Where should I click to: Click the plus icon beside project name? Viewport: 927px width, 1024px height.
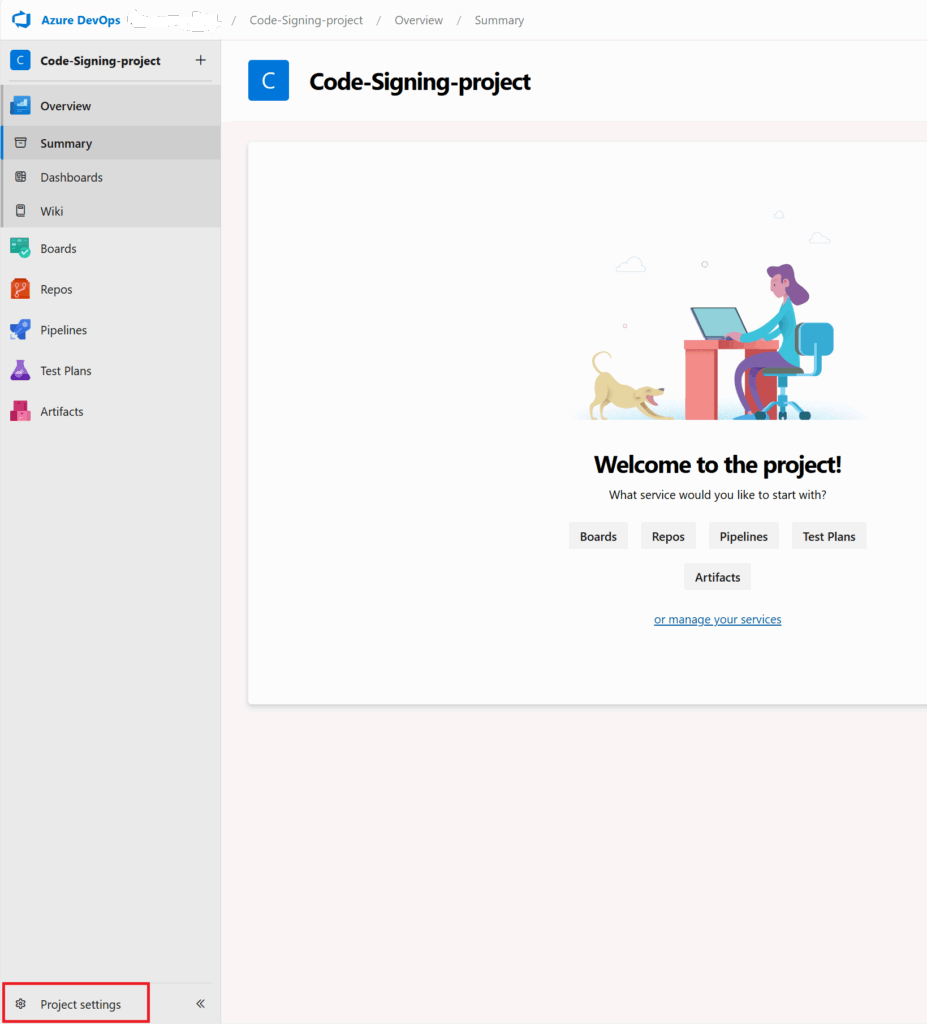pos(200,60)
